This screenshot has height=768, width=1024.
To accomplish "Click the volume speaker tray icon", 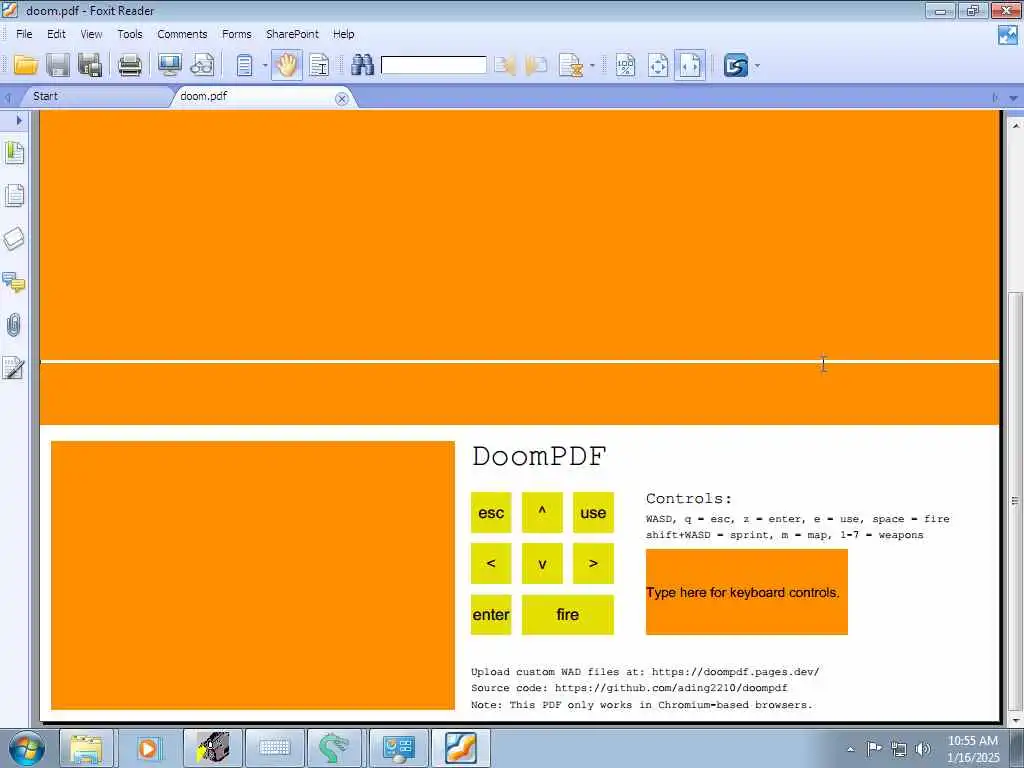I will (923, 749).
